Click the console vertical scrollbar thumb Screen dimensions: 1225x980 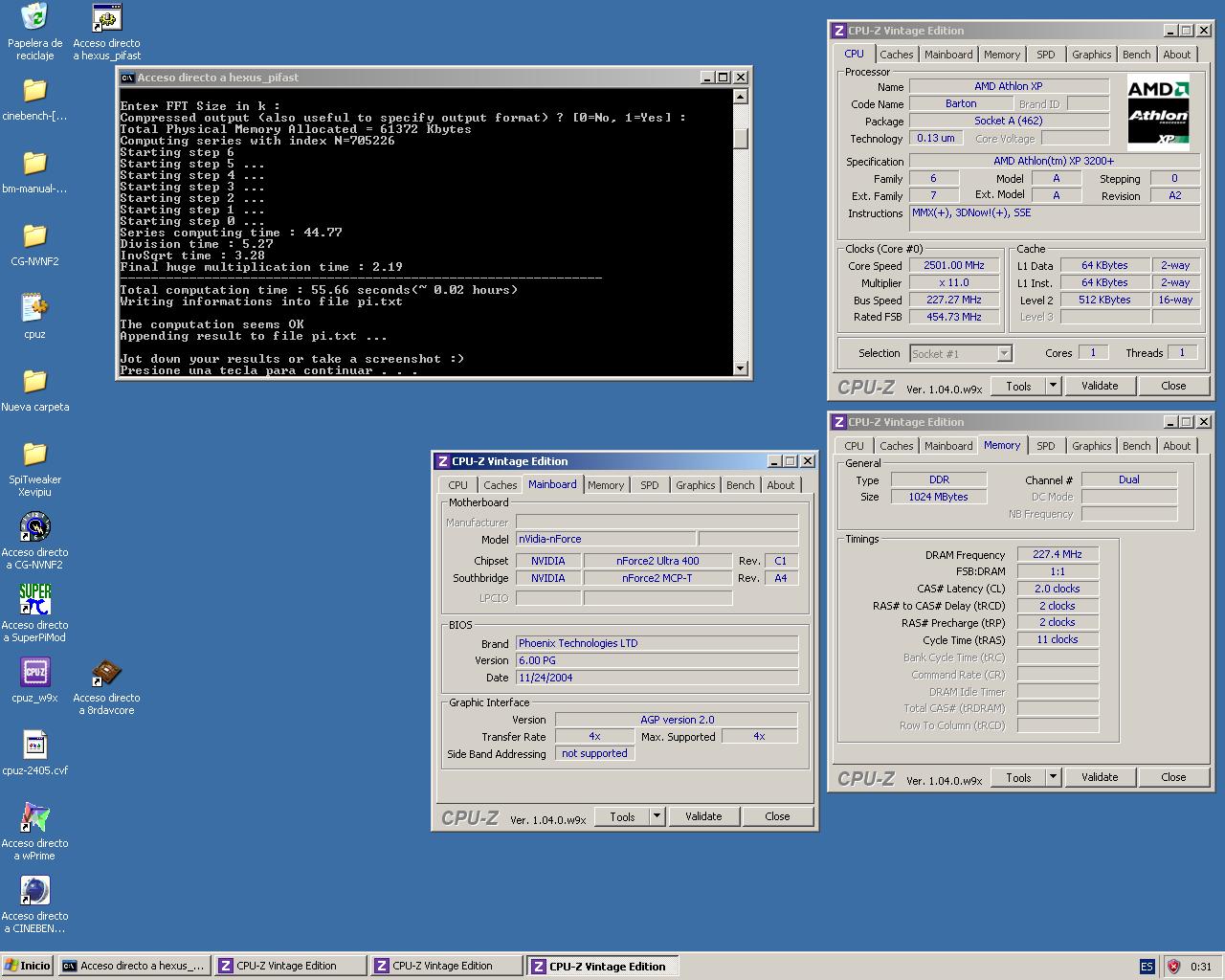coord(741,138)
